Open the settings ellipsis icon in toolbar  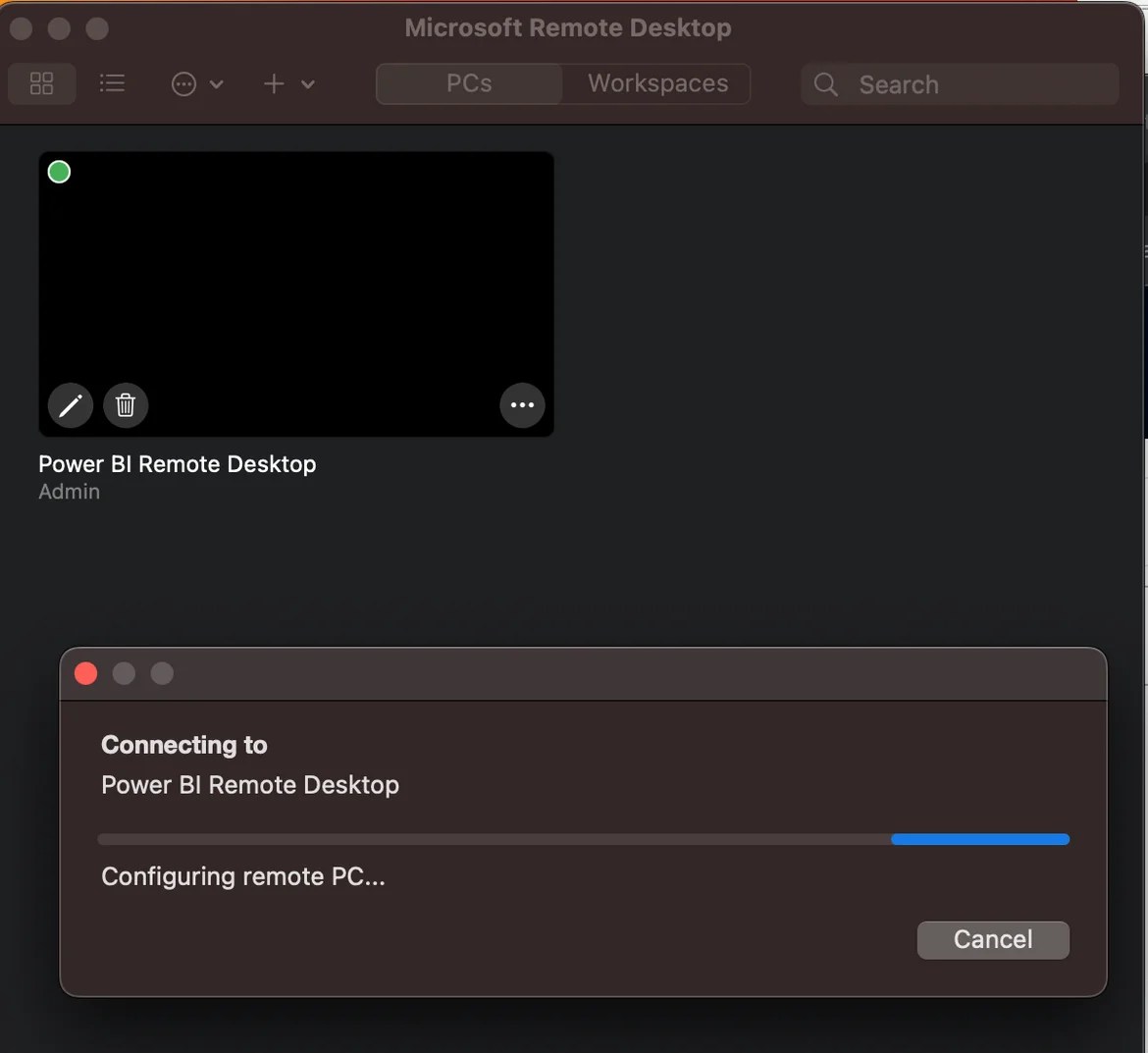click(183, 83)
